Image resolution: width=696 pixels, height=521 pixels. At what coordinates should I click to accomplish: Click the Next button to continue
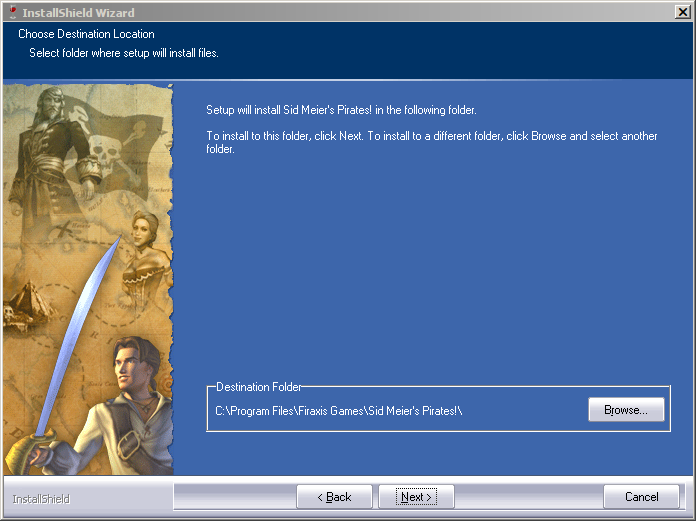tap(416, 497)
